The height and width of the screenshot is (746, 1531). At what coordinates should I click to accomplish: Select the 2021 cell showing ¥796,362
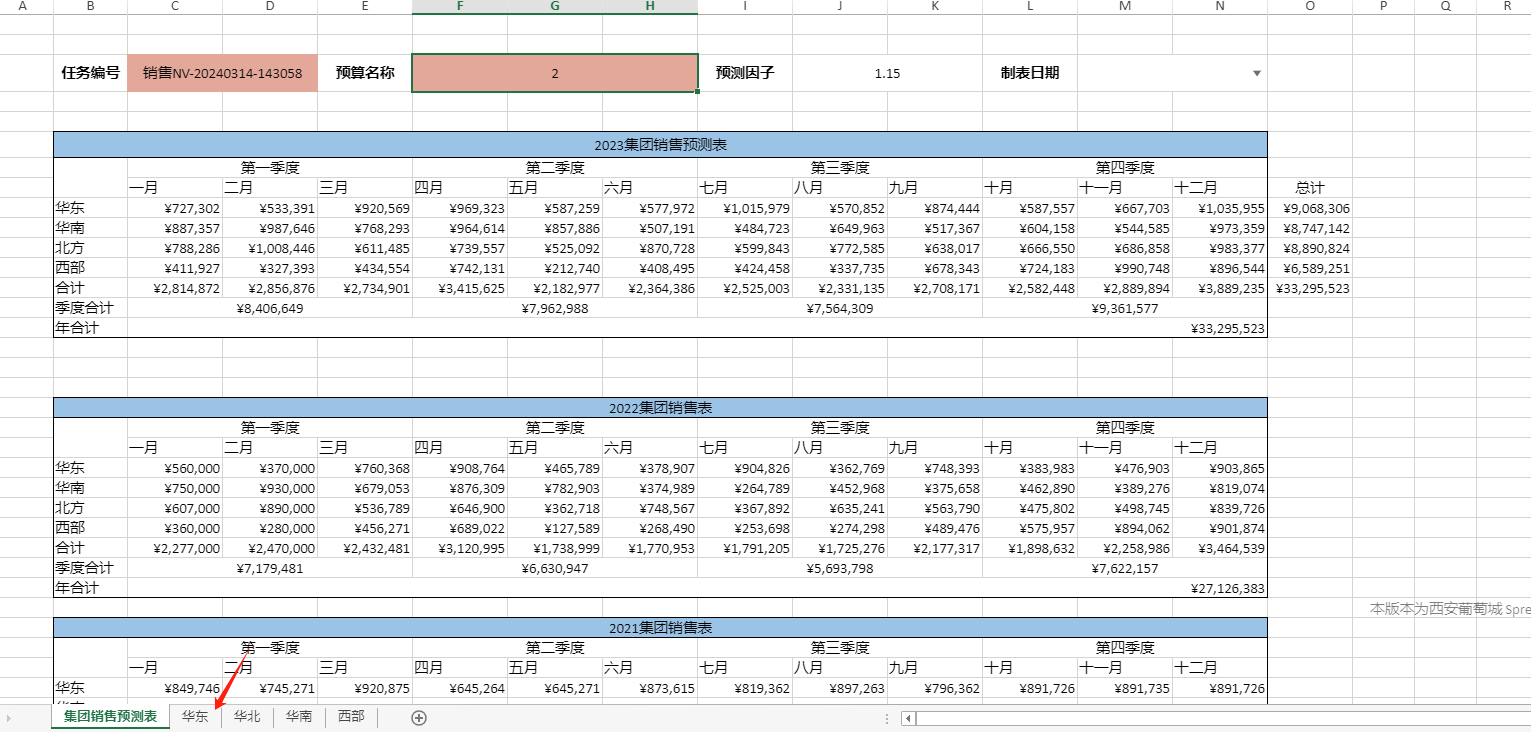tap(935, 689)
